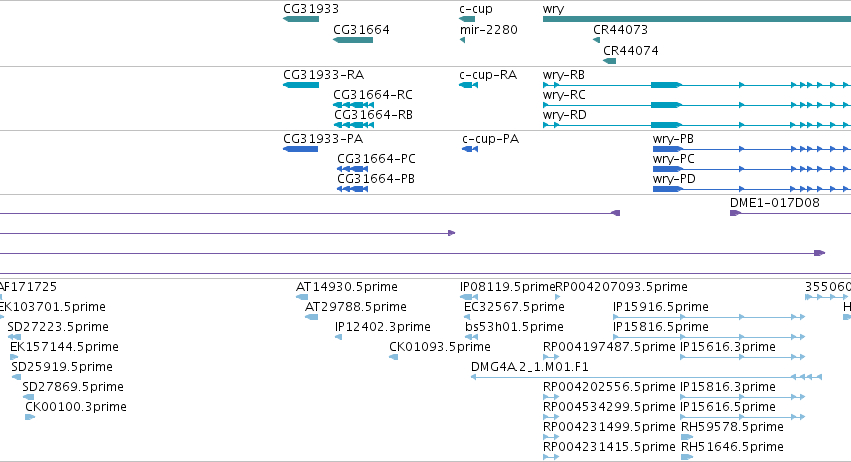Select the CG31933 gene feature
This screenshot has width=851, height=462.
(301, 19)
